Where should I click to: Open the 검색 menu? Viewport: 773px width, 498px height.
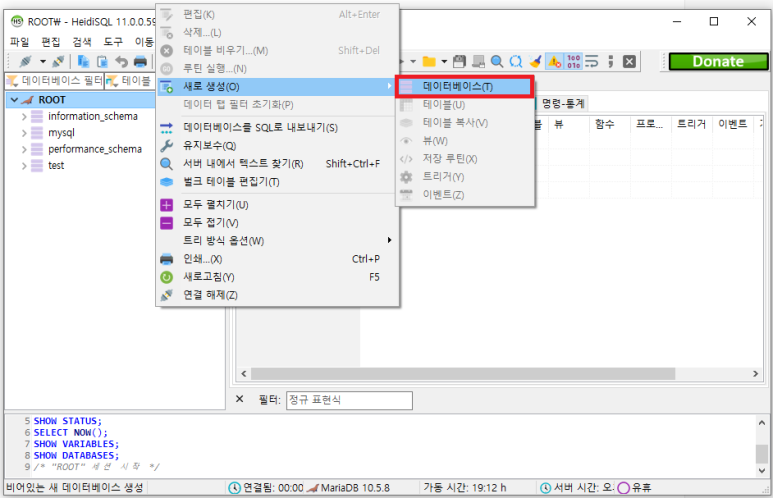tap(82, 42)
